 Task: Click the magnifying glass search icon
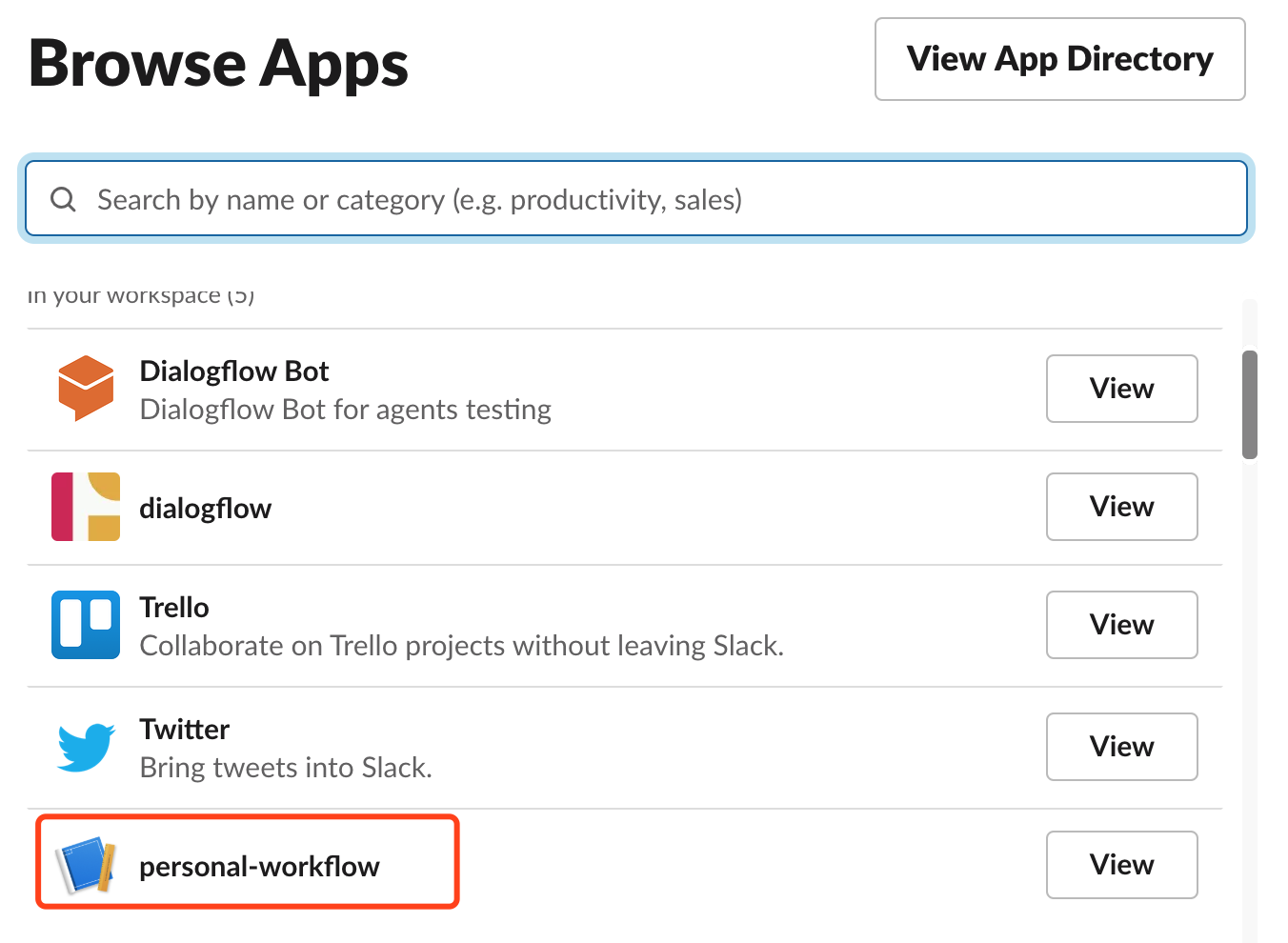63,199
